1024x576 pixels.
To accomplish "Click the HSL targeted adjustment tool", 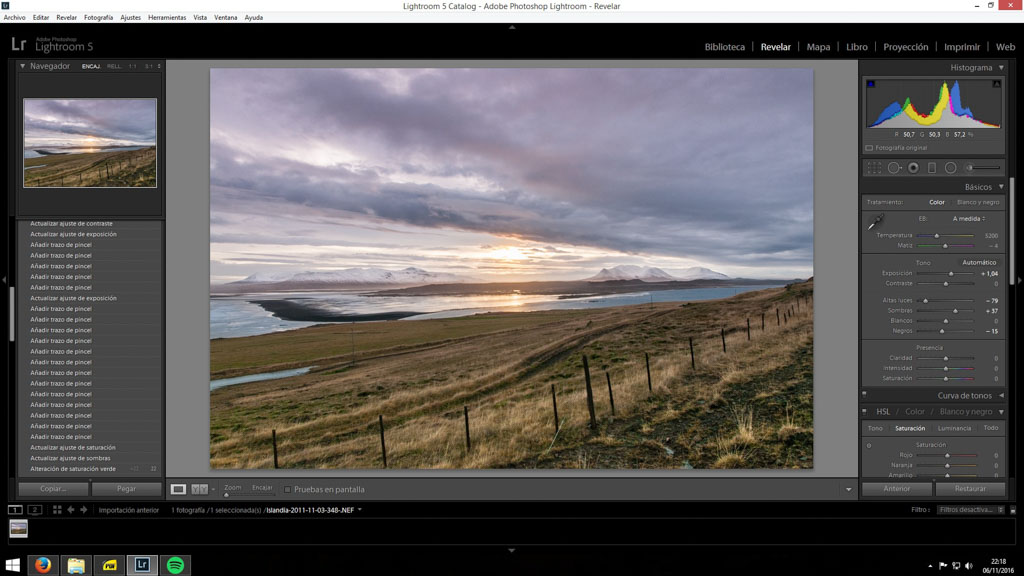I will point(868,445).
